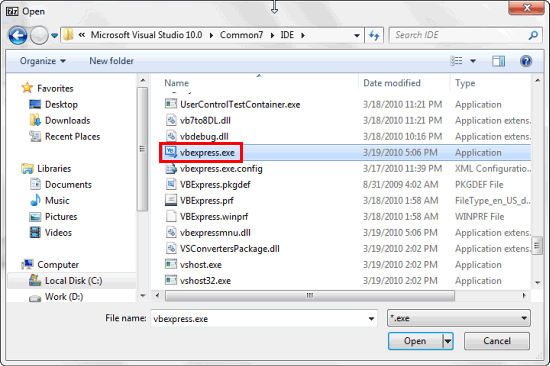Click vshost.exe file icon
This screenshot has height=366, width=550.
(x=171, y=264)
